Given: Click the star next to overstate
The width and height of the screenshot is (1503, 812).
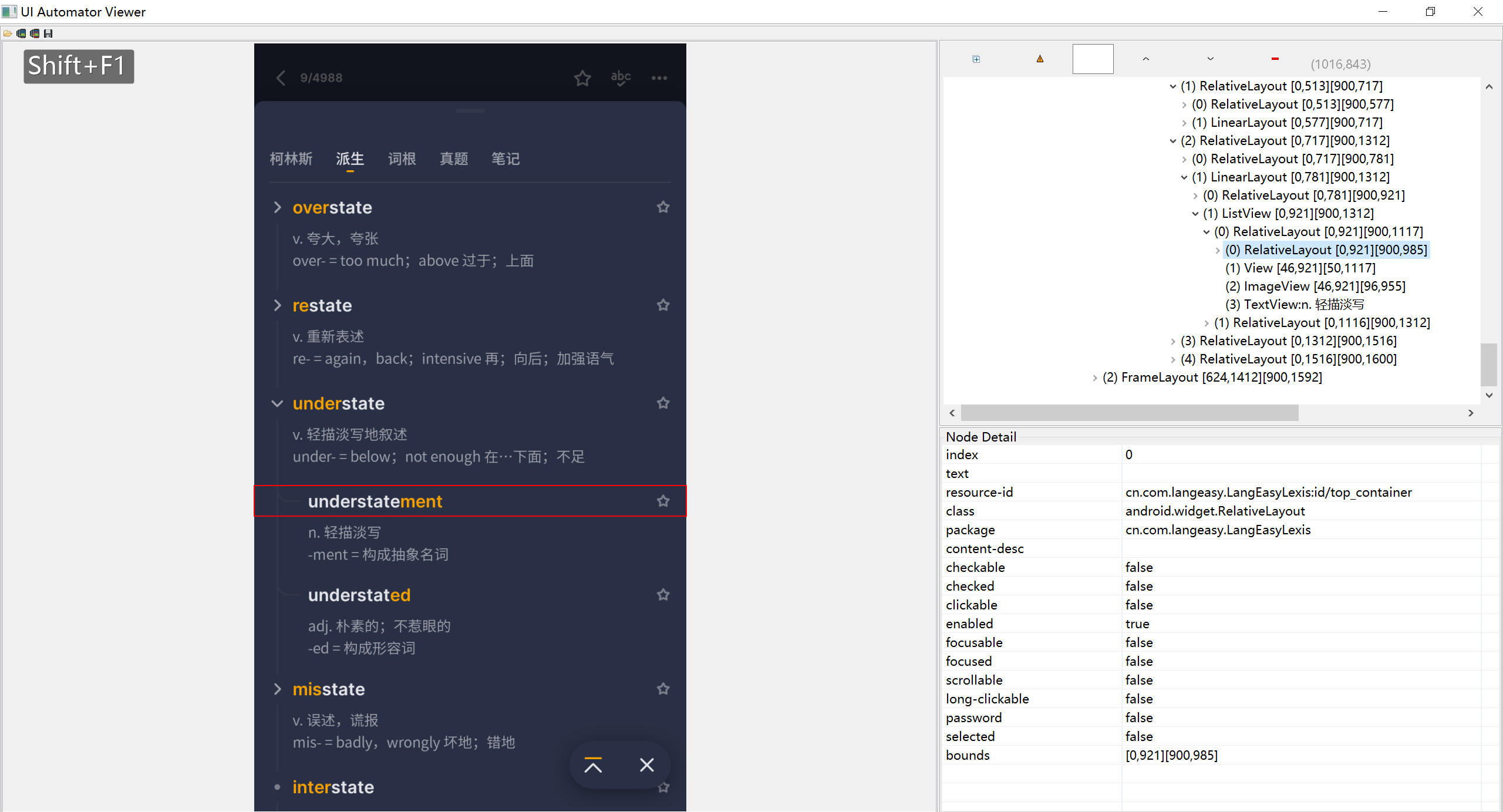Looking at the screenshot, I should point(663,207).
